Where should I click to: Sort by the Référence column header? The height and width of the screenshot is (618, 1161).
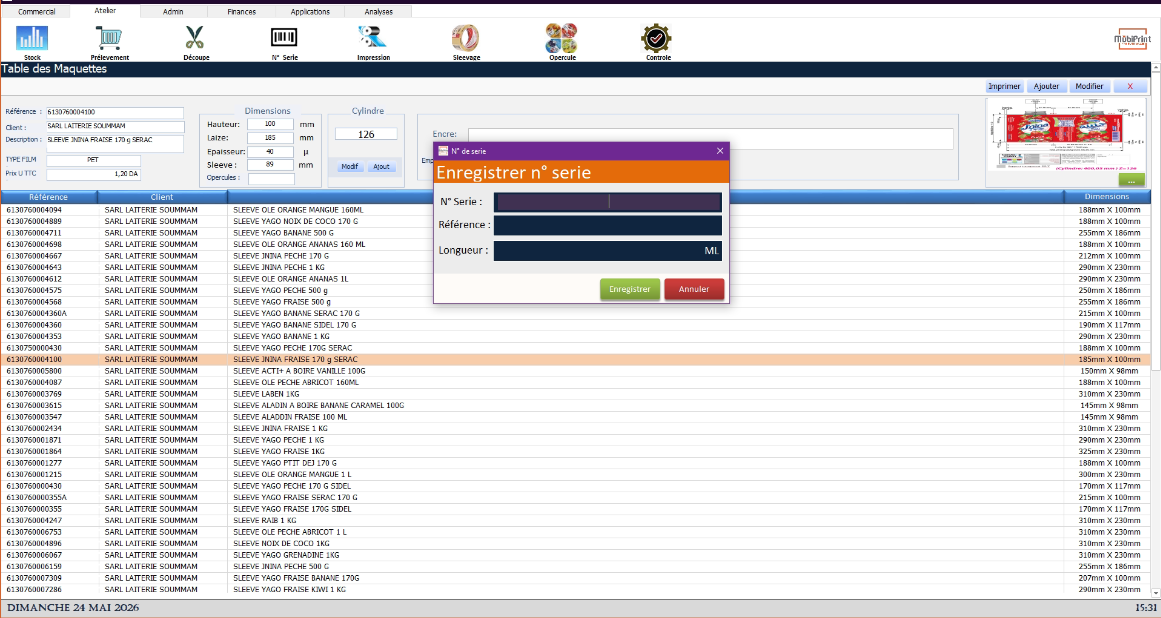49,197
